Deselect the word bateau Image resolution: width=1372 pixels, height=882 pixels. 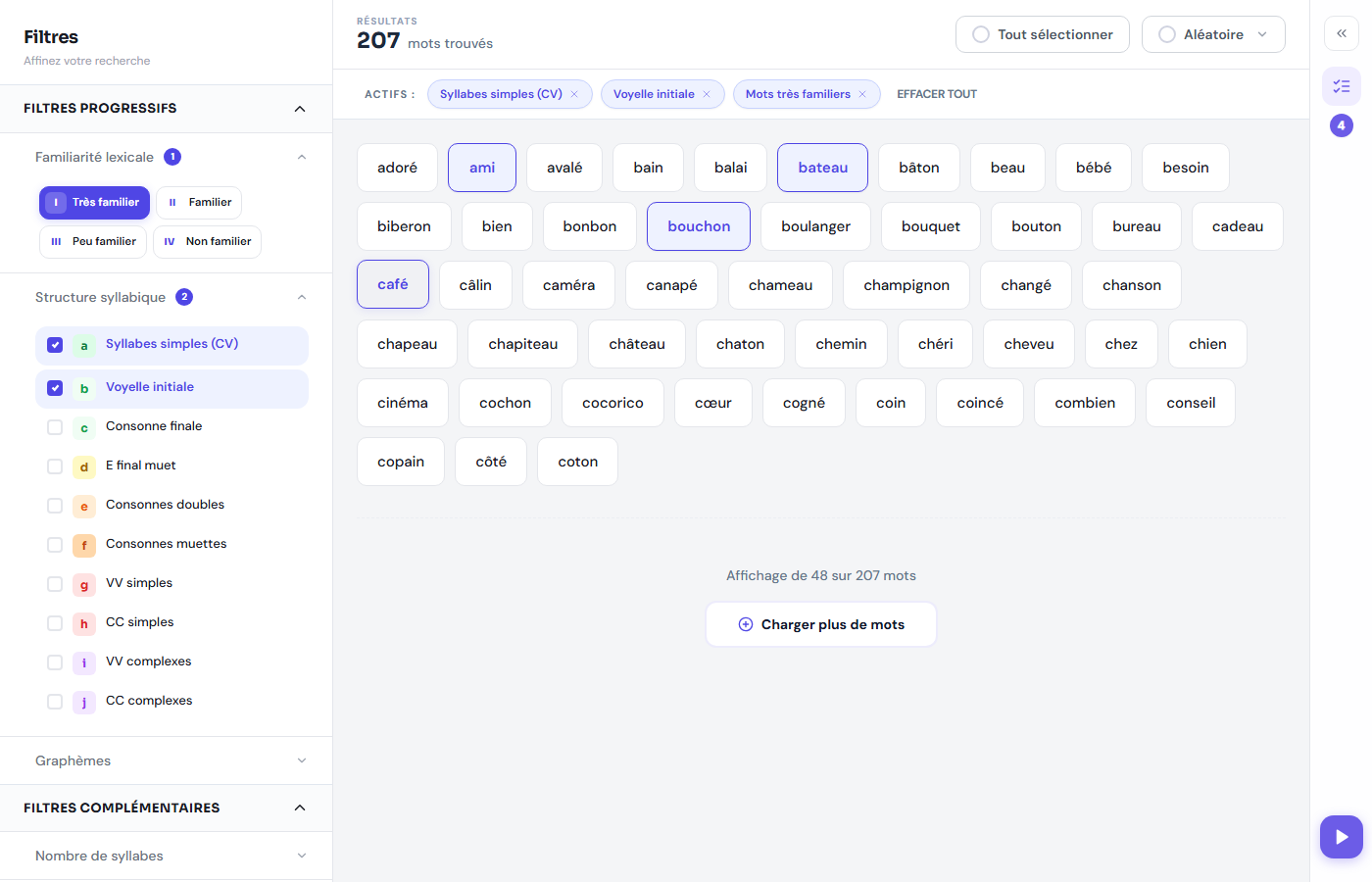point(823,168)
